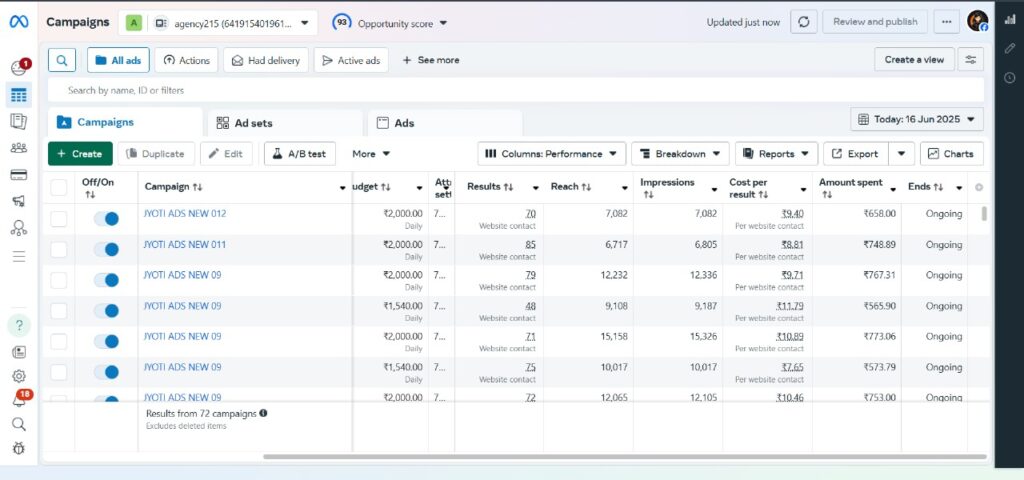Click the Export button
This screenshot has height=480, width=1024.
(x=856, y=153)
